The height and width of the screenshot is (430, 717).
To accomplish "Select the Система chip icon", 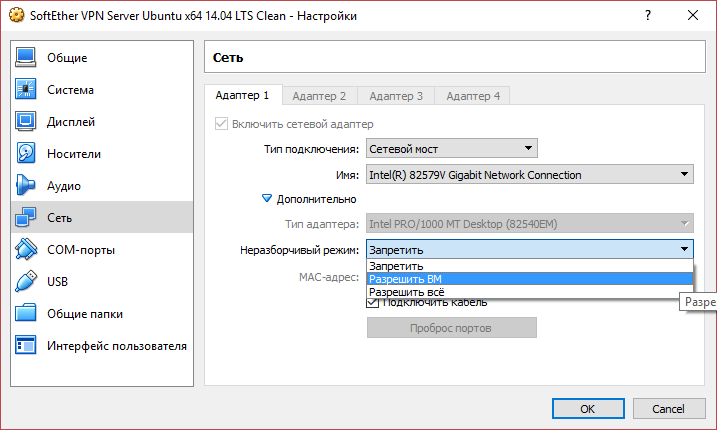I will [x=26, y=90].
